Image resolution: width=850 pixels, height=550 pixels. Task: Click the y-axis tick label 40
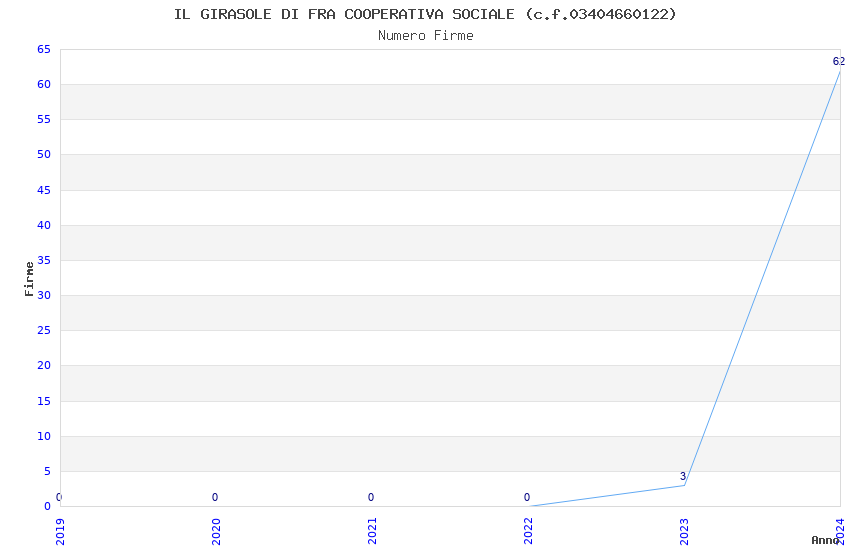point(44,225)
